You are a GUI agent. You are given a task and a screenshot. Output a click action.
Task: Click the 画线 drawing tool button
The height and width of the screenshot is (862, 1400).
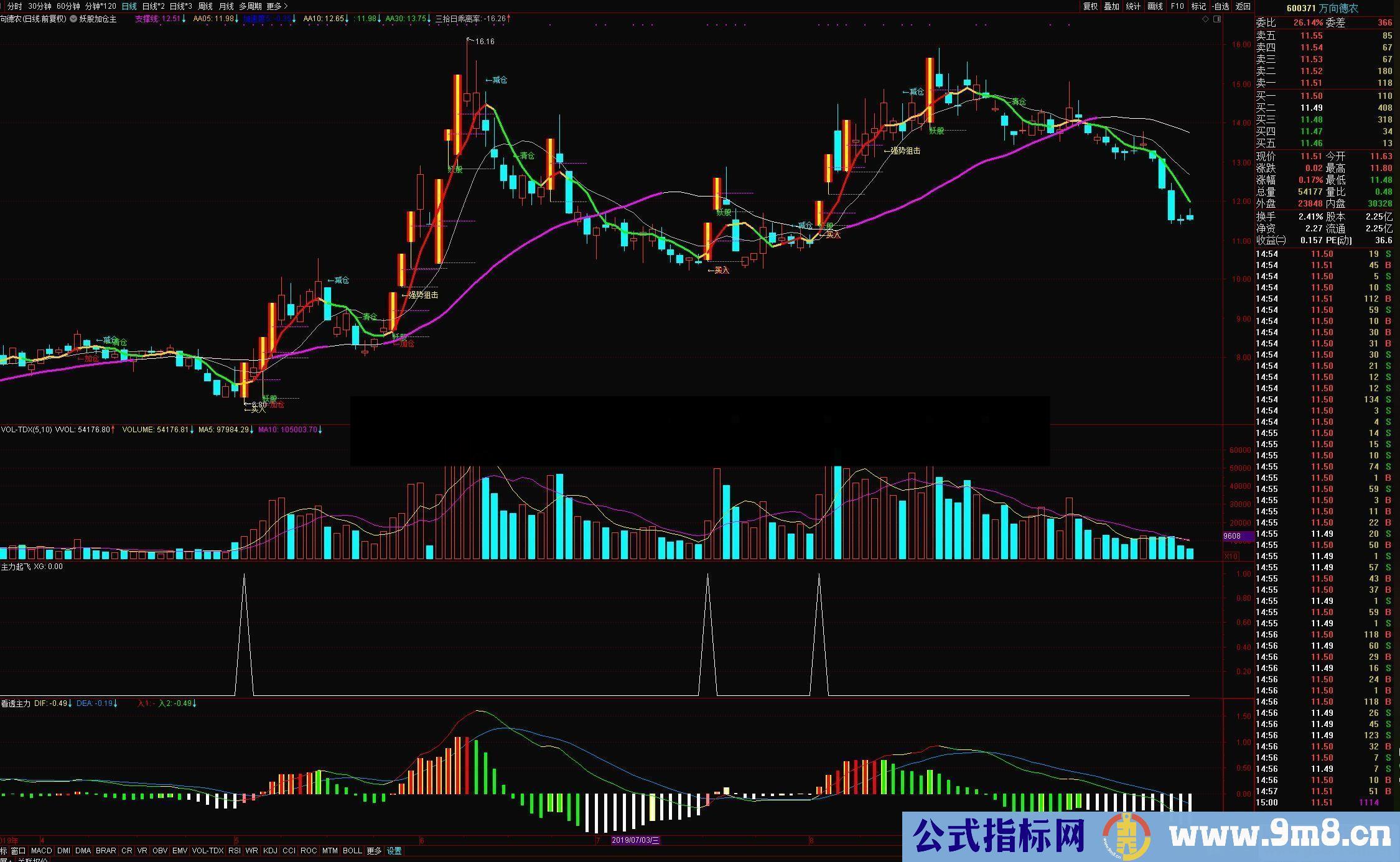(1155, 6)
